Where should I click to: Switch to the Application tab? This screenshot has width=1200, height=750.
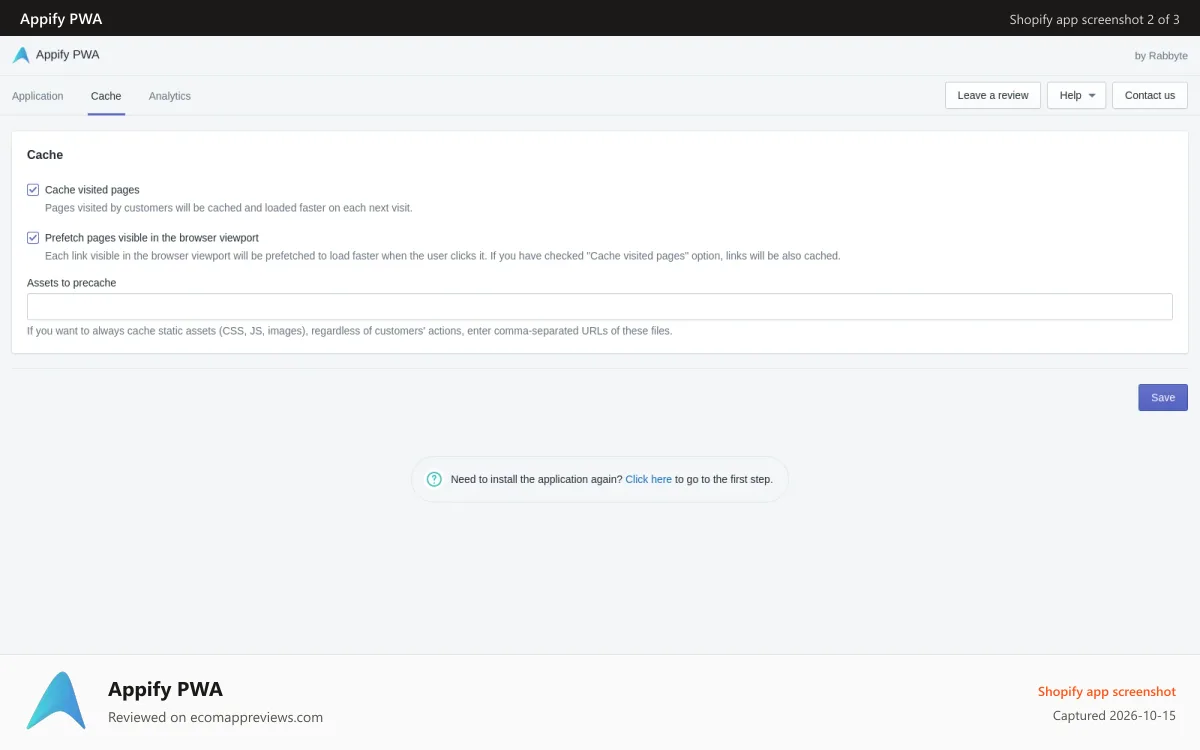coord(38,96)
